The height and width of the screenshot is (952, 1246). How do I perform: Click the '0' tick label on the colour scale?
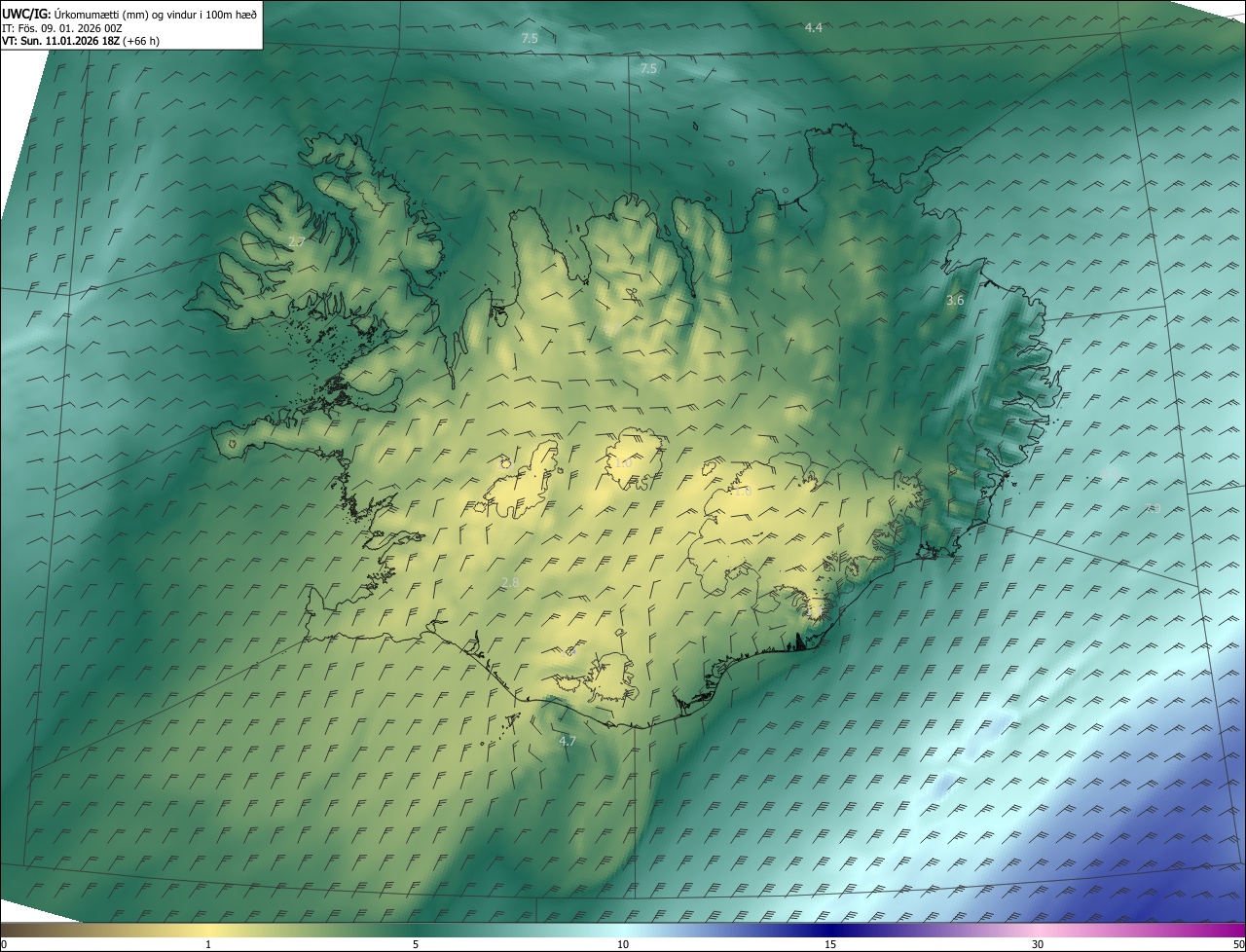coord(4,945)
